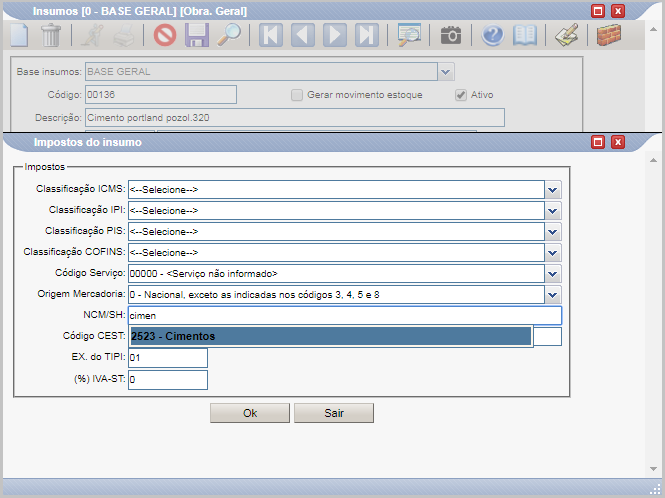Click the Código field with 00136
The width and height of the screenshot is (665, 498).
(161, 95)
